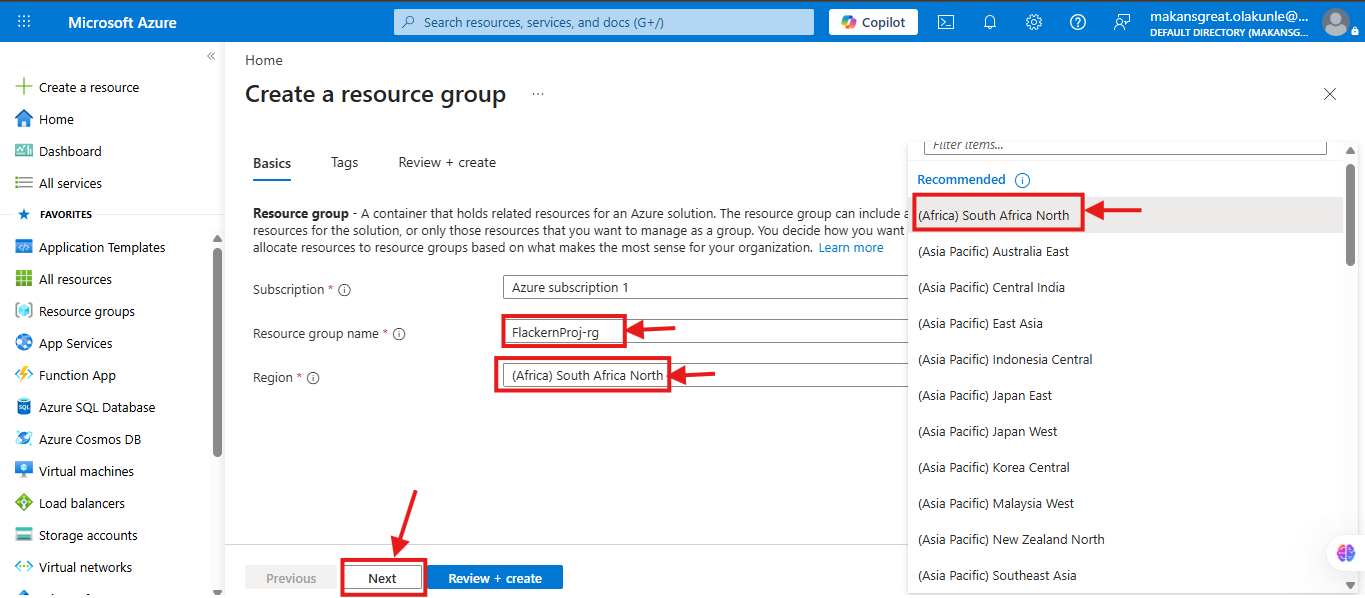Open portal settings gear
Screen dimensions: 1365x598
coord(1034,22)
